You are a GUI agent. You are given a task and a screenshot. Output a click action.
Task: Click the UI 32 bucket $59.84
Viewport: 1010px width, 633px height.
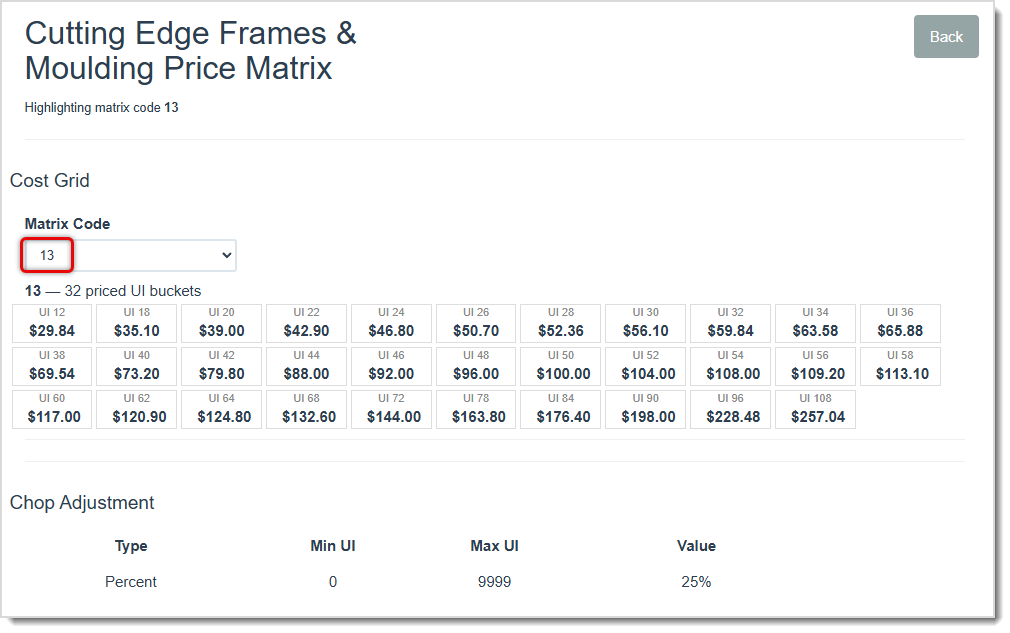pos(730,323)
